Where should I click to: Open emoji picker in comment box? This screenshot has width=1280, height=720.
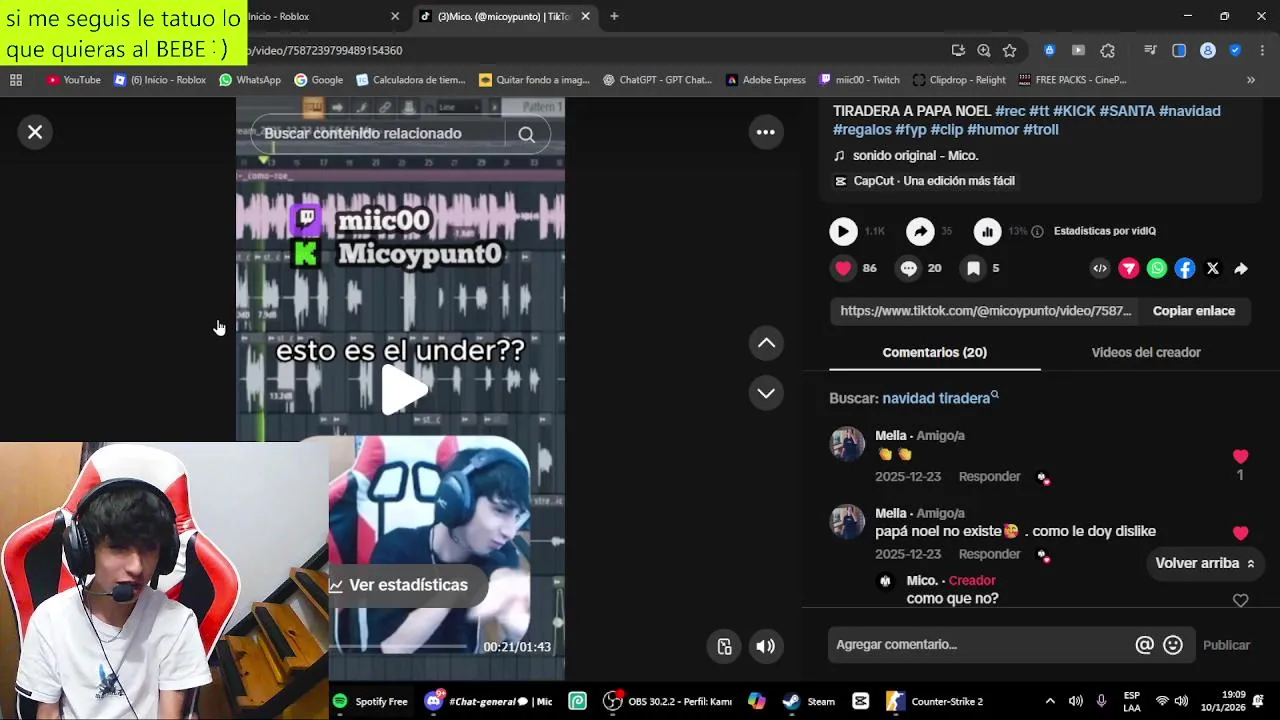1173,645
